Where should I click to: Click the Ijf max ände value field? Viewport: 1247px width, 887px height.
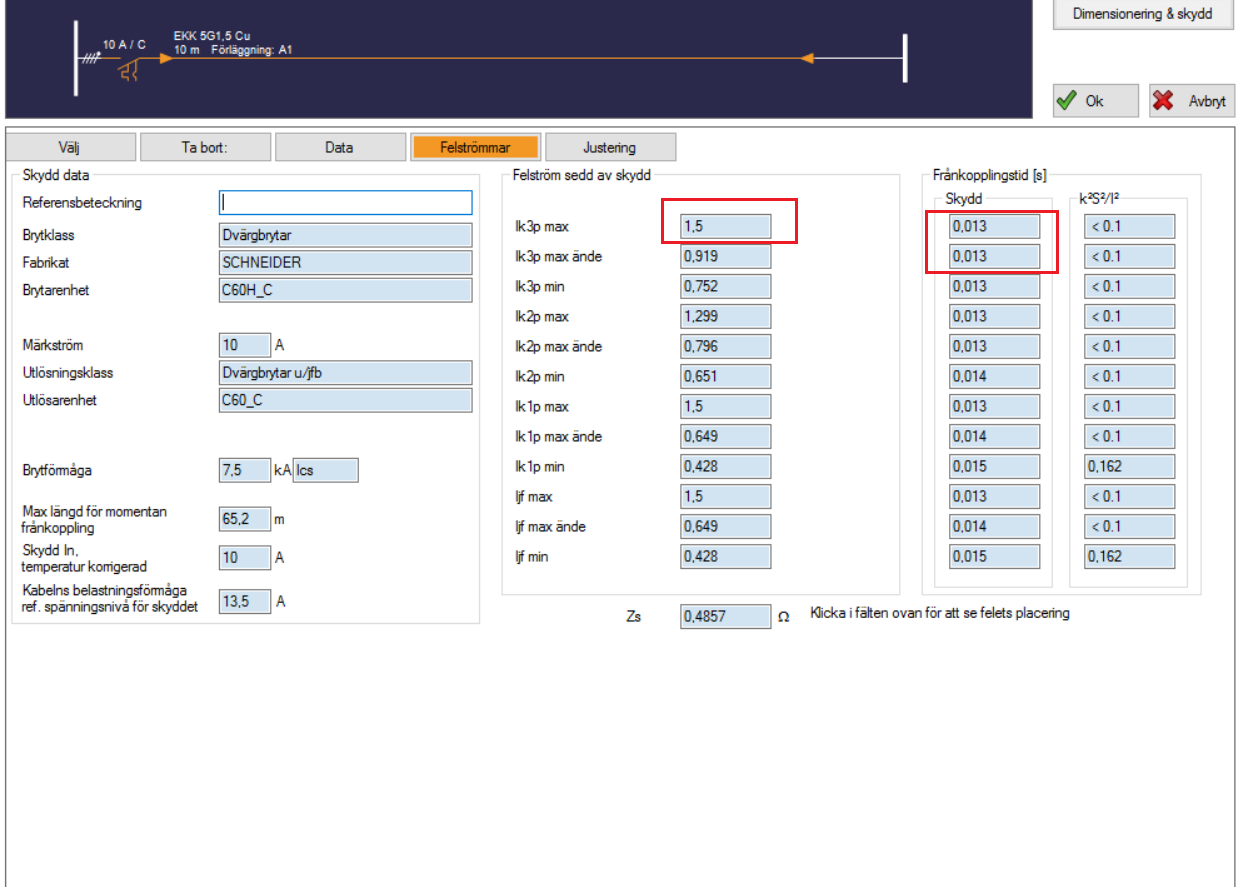coord(725,526)
